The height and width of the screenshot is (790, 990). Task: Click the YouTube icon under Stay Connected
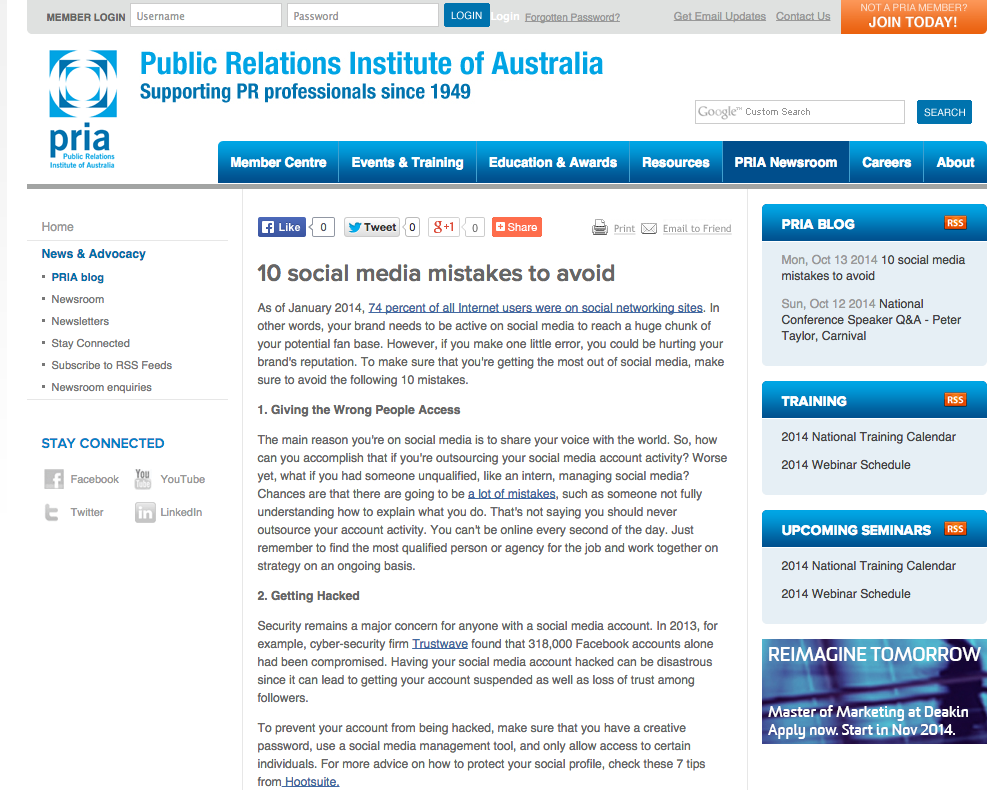click(x=143, y=479)
